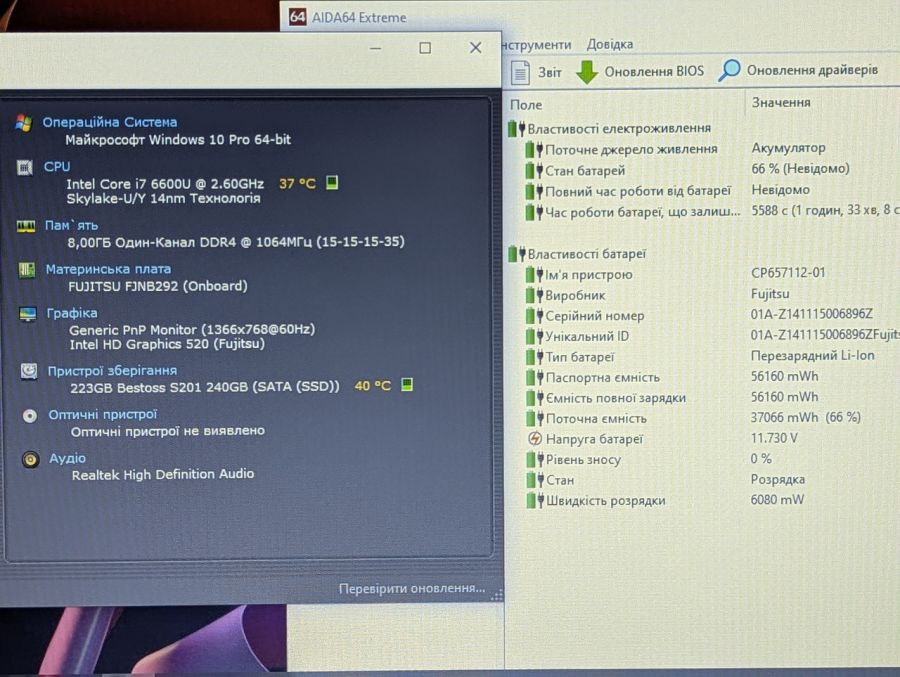Click the green arrow Оновлення BIOS icon
Screen dimensions: 900x677
click(x=587, y=72)
